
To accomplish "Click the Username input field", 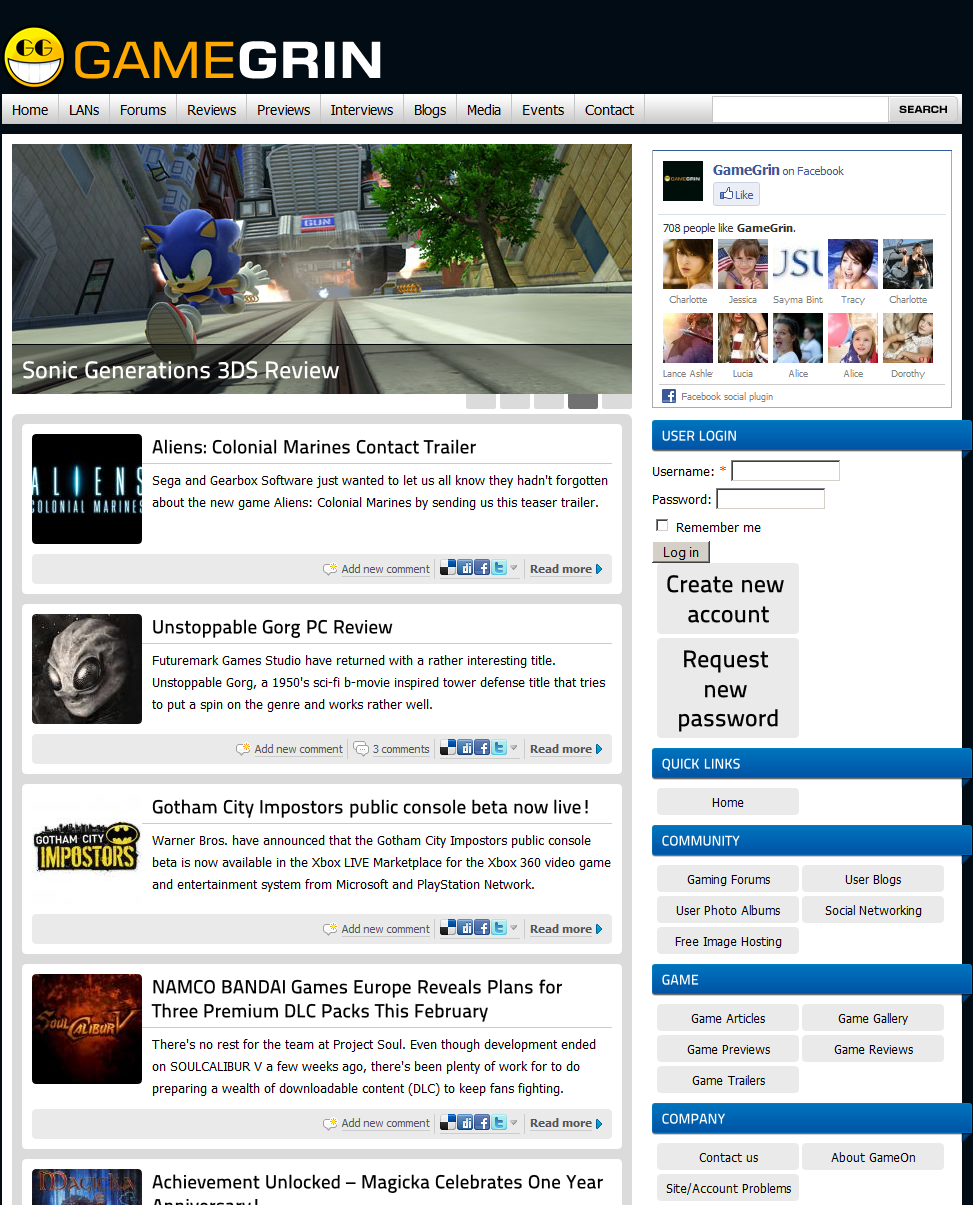I will (x=785, y=471).
